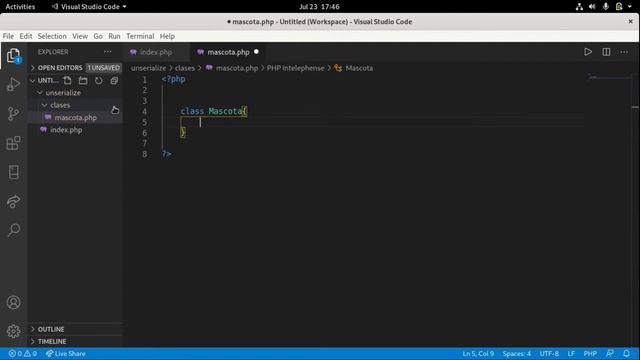This screenshot has width=640, height=360.
Task: Open the Accounts menu icon
Action: 13,302
